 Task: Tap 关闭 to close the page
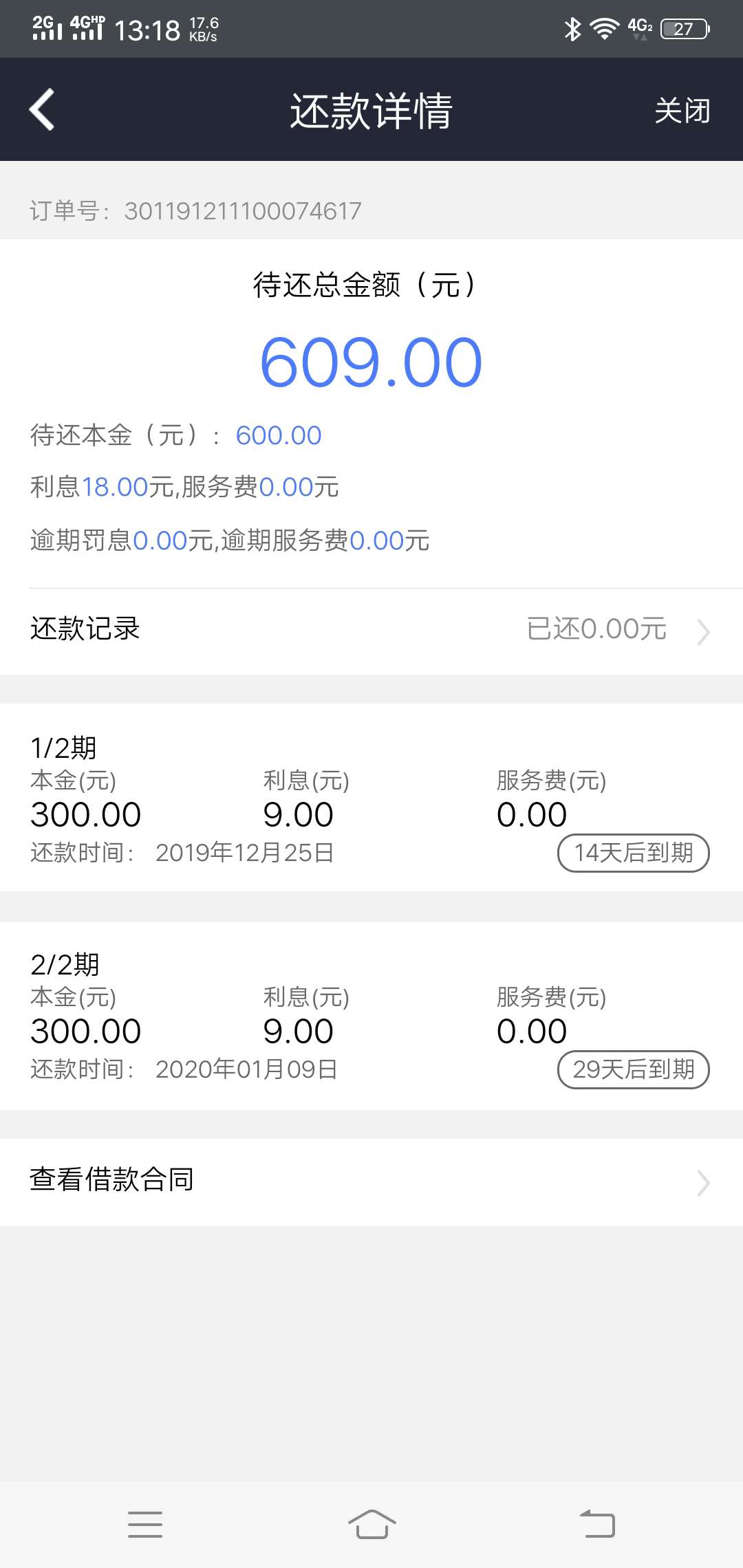682,110
